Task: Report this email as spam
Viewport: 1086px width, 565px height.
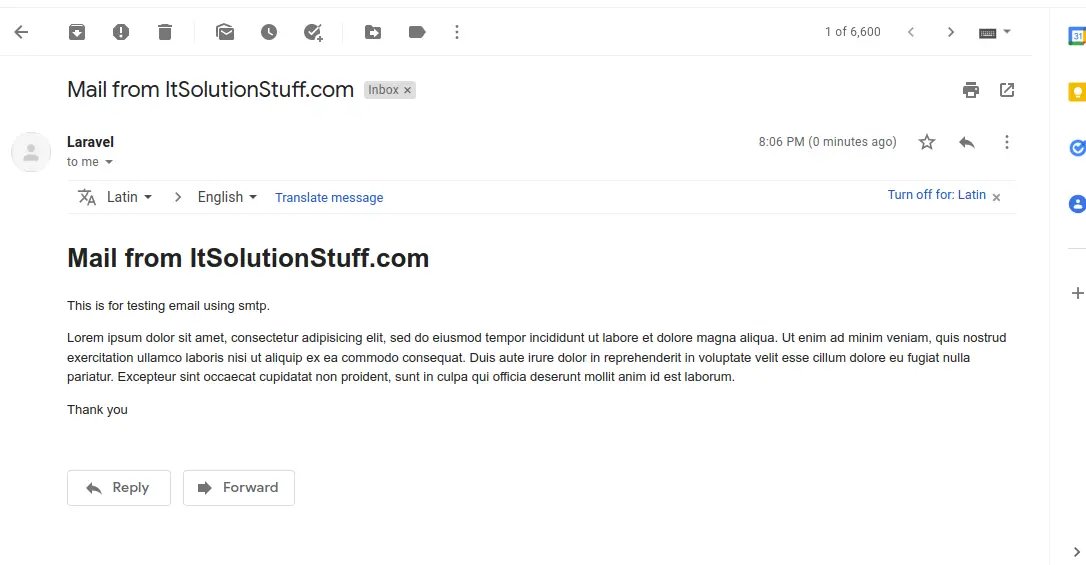Action: pyautogui.click(x=121, y=32)
